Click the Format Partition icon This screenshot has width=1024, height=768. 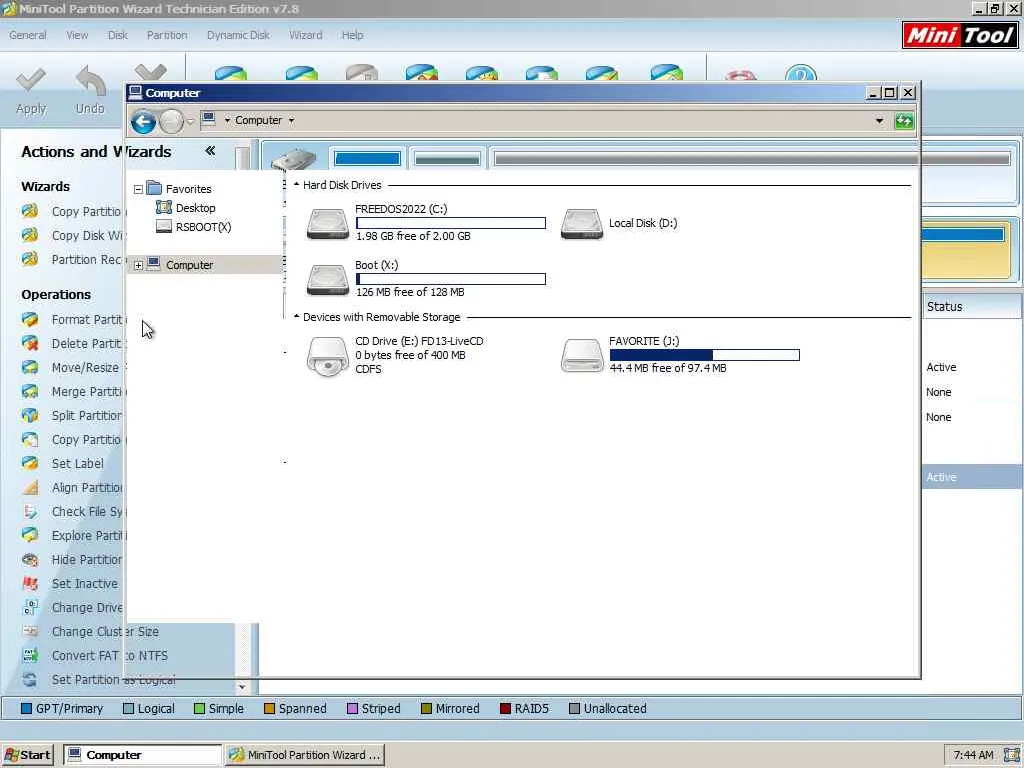point(30,319)
